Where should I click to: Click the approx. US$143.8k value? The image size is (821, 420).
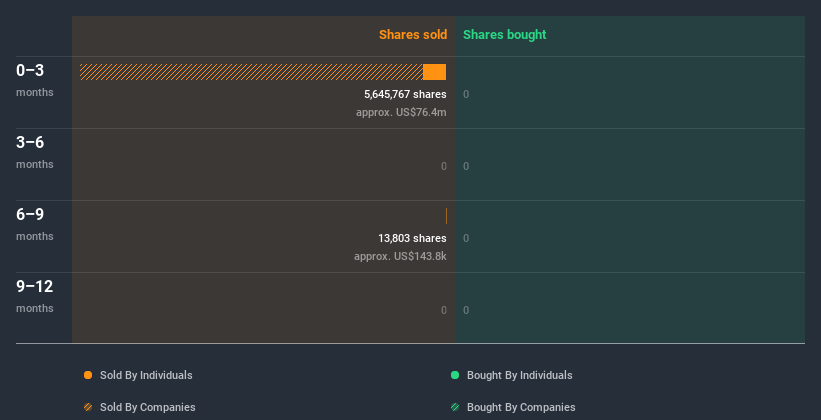click(400, 257)
